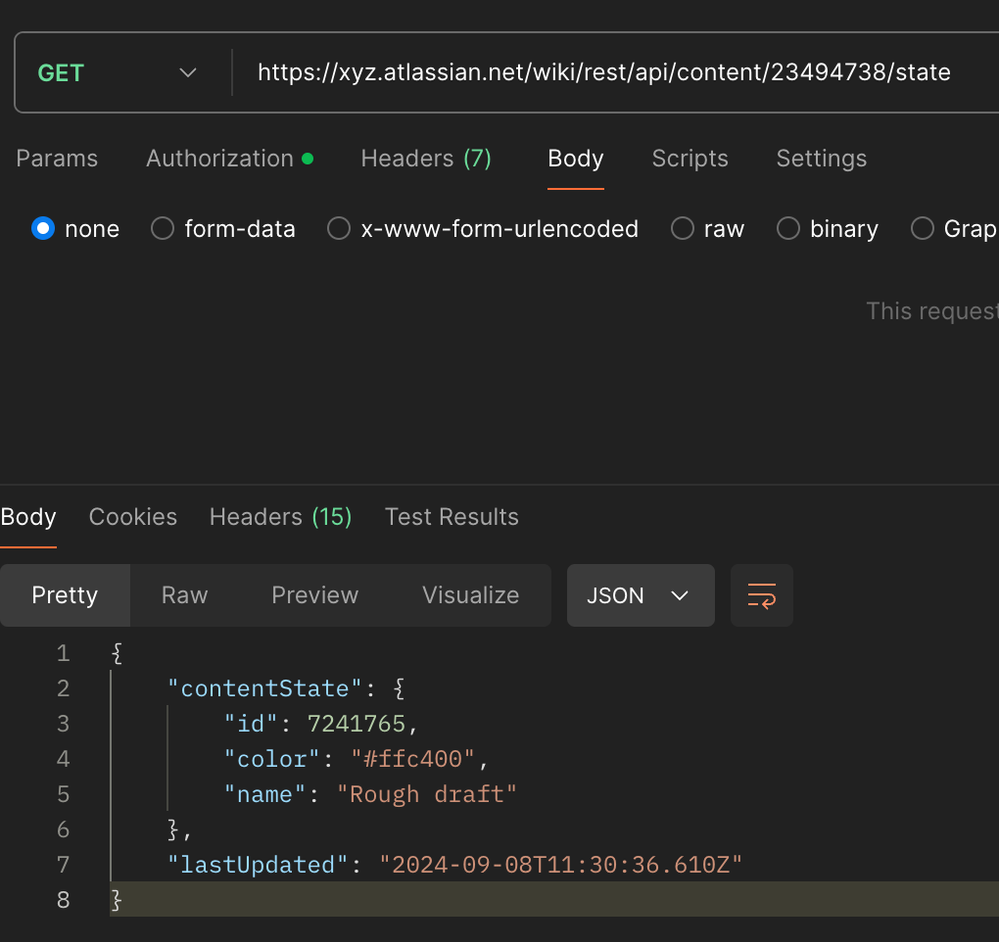
Task: Select the form-data radio button
Action: [x=162, y=228]
